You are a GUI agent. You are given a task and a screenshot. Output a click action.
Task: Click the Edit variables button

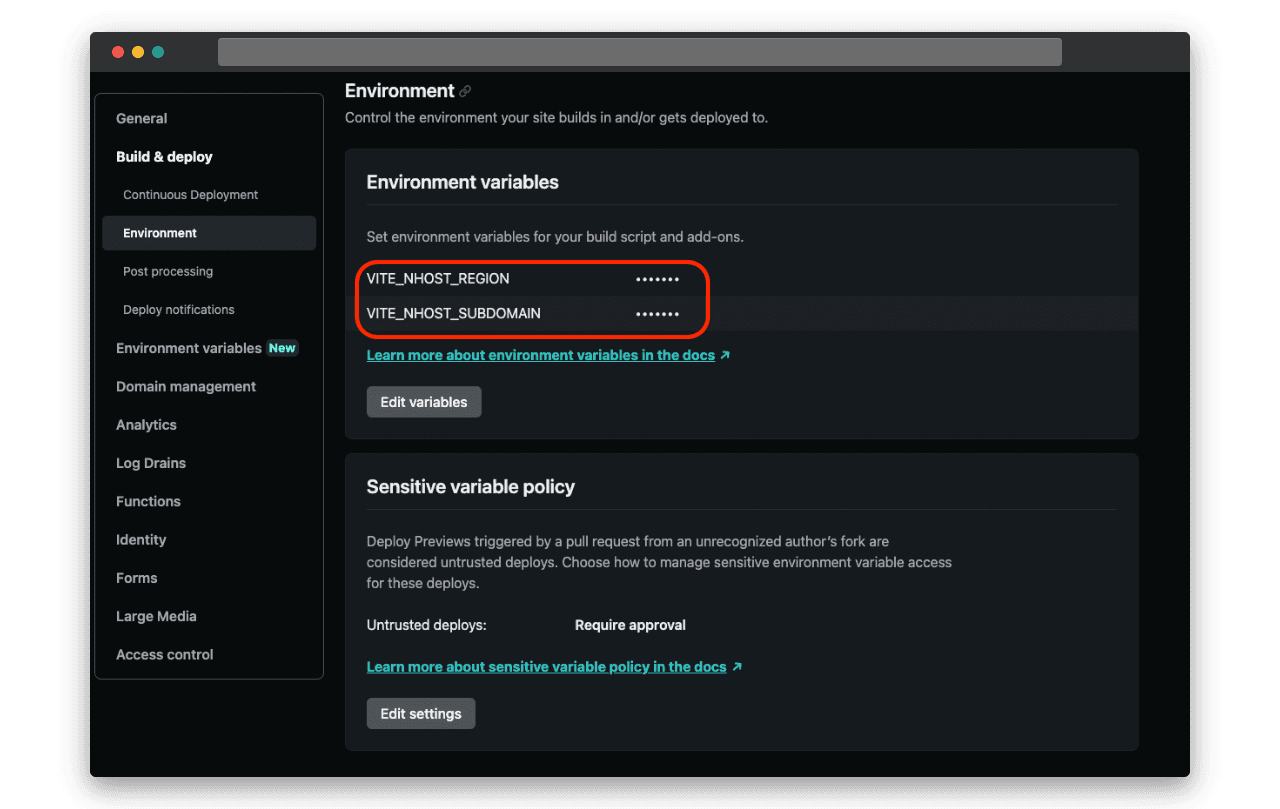click(x=424, y=402)
